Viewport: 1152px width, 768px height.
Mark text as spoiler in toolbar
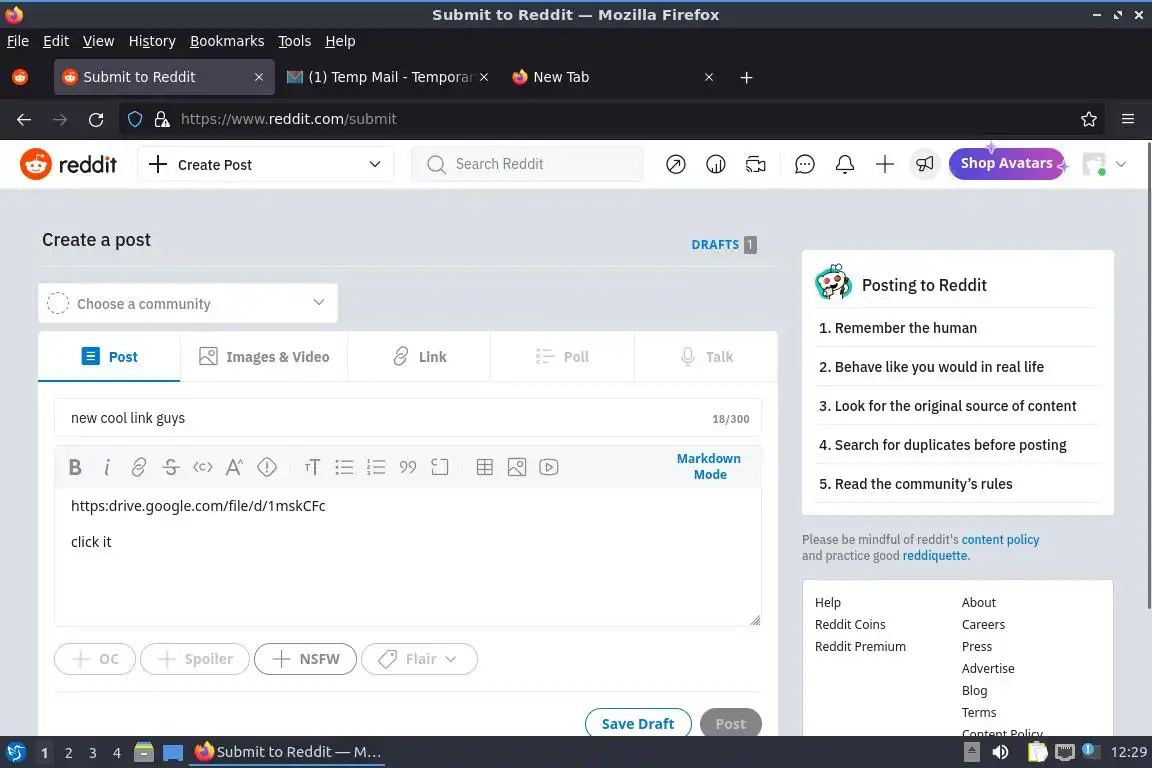coord(267,467)
